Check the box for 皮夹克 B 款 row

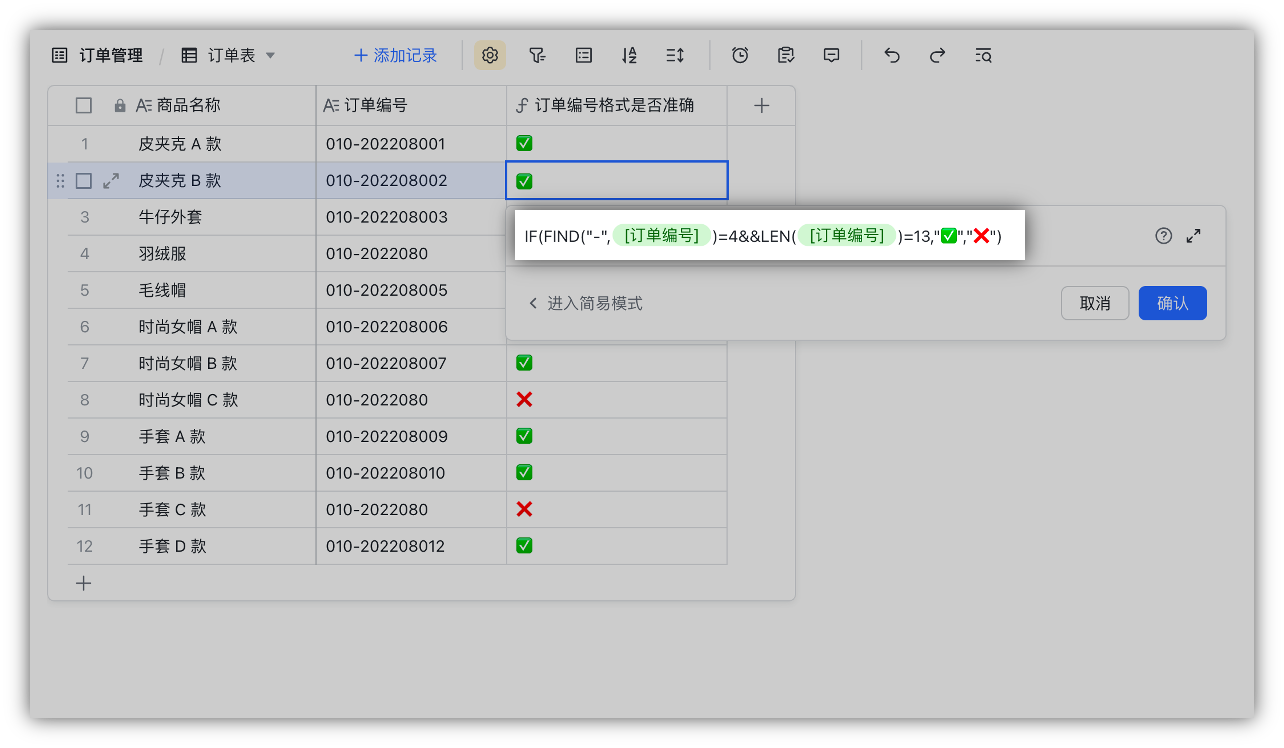click(x=84, y=181)
